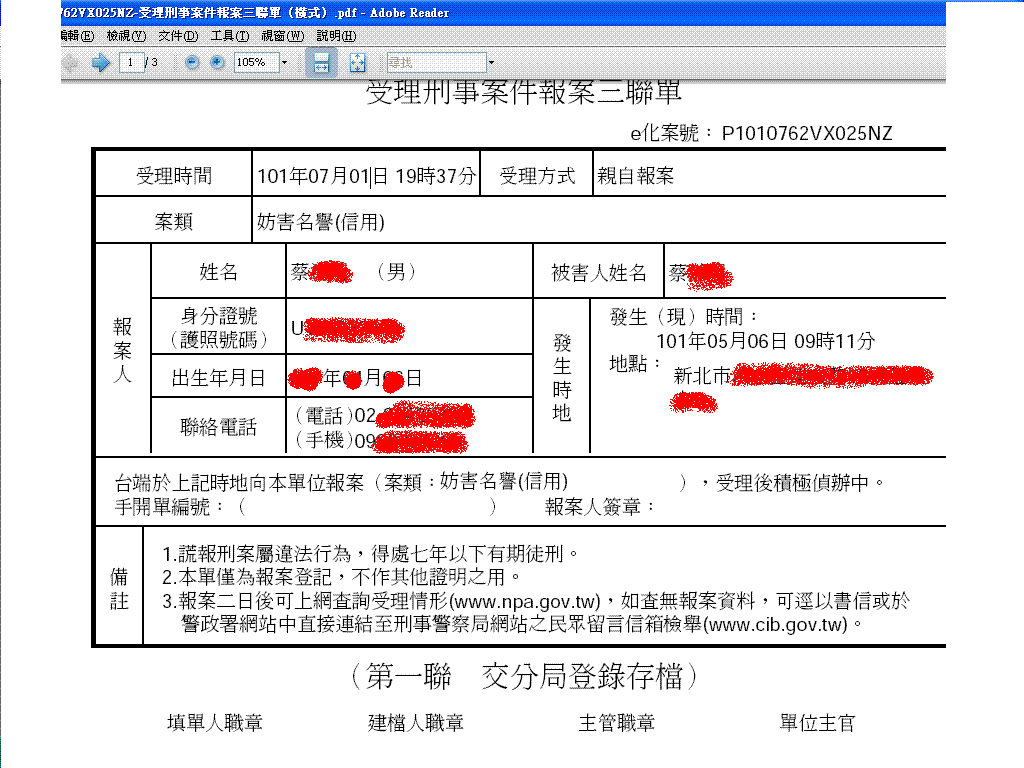
Task: Open the 視窗(W) menu
Action: [x=282, y=36]
